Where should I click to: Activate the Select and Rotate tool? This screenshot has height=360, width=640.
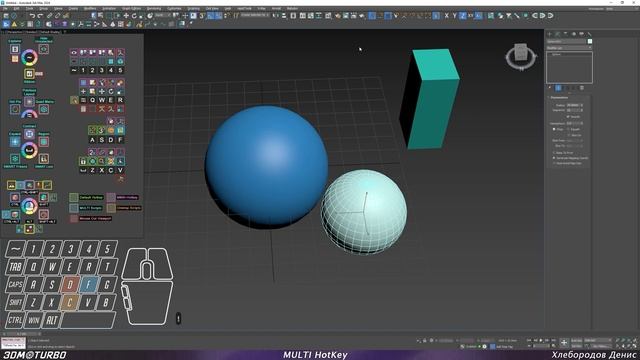pyautogui.click(x=134, y=16)
